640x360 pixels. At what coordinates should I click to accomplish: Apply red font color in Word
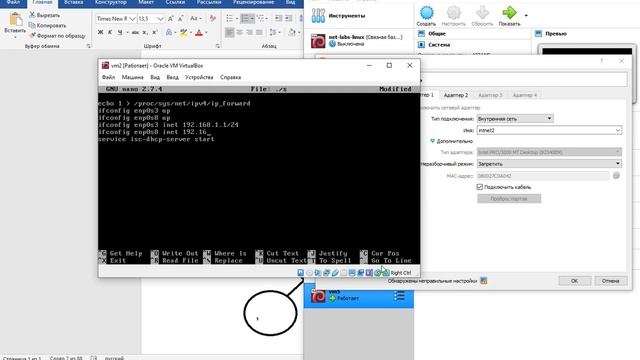point(199,32)
